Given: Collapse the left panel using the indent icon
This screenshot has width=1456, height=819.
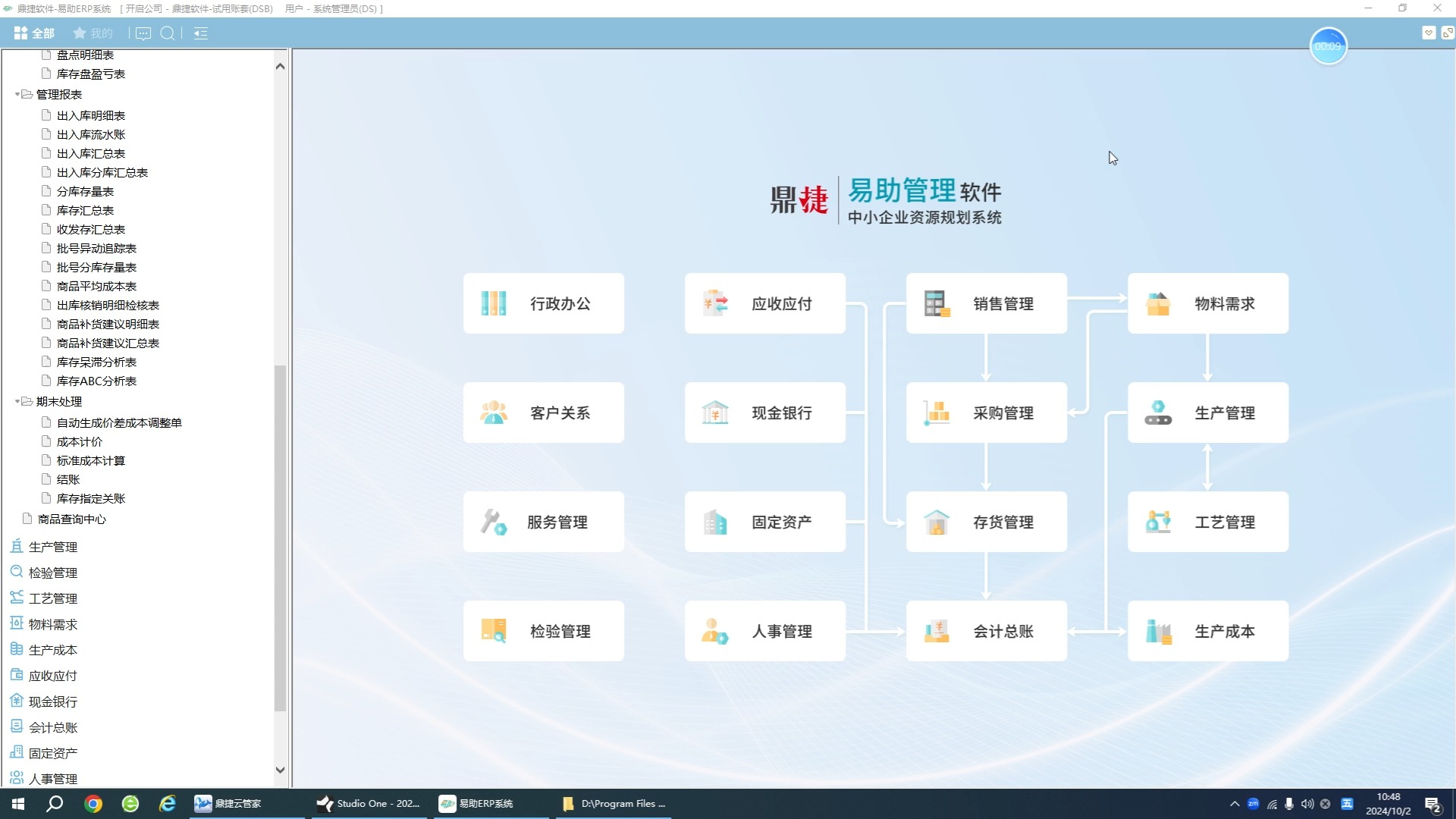Looking at the screenshot, I should tap(200, 33).
